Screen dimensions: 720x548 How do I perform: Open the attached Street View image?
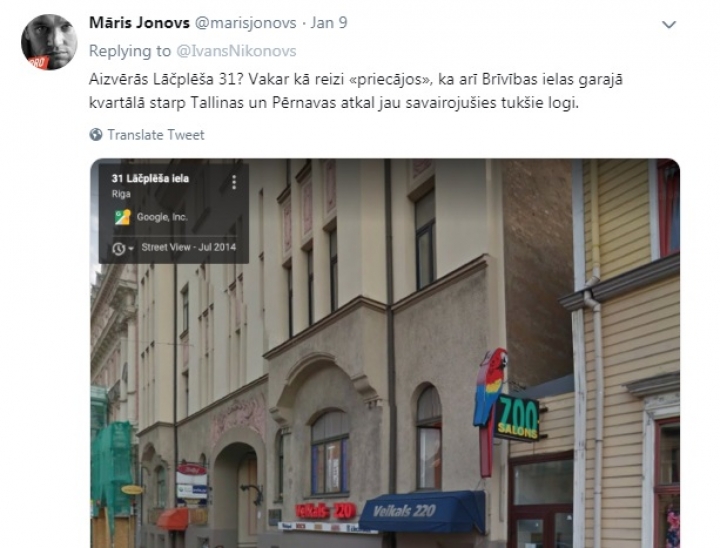[x=385, y=353]
